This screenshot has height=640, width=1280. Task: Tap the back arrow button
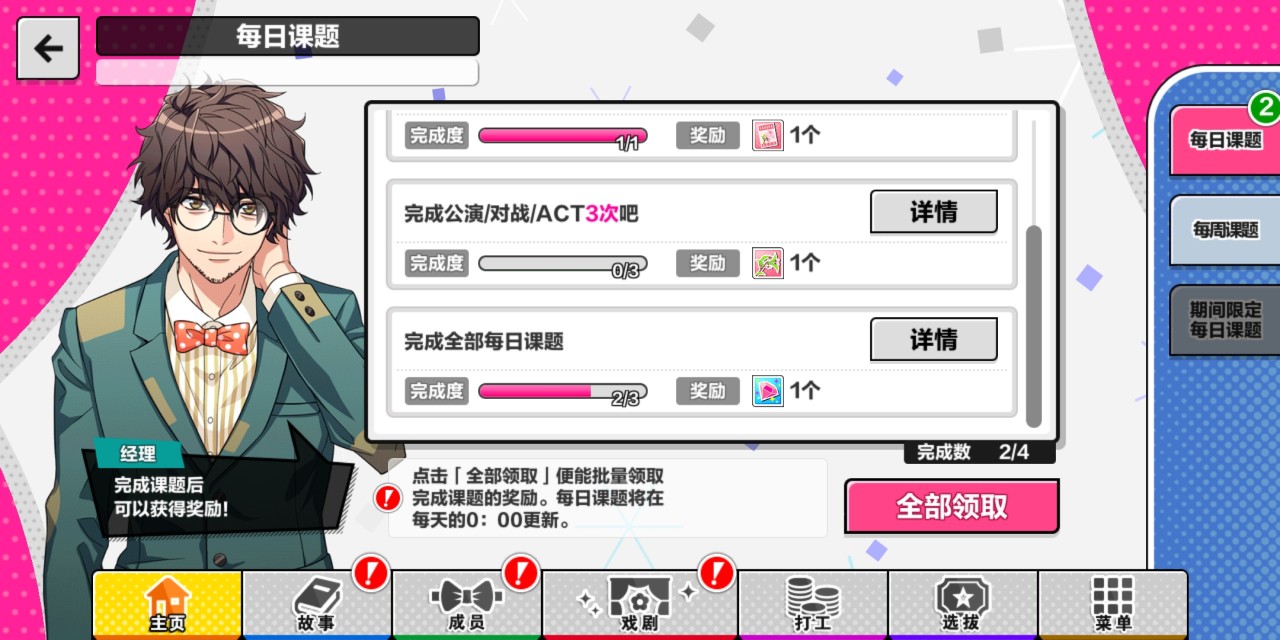pyautogui.click(x=47, y=48)
